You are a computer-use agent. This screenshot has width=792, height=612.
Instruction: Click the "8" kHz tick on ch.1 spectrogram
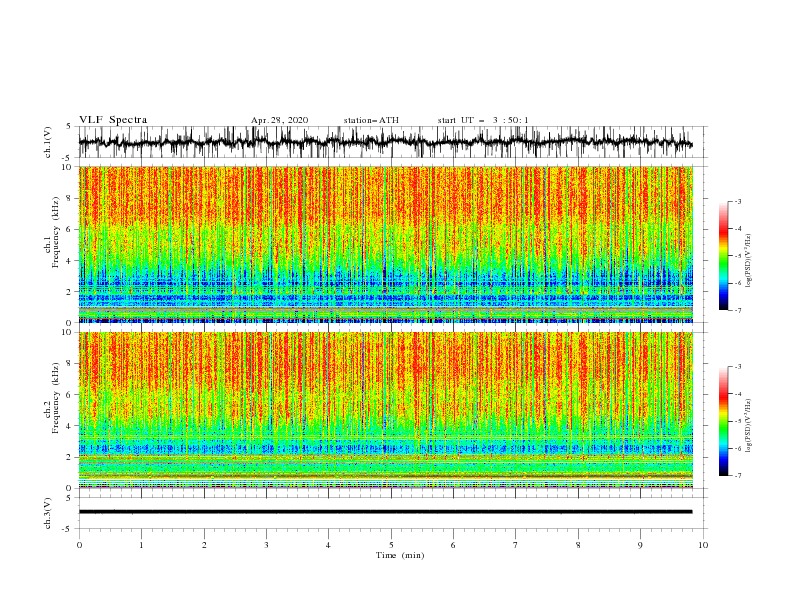click(70, 198)
